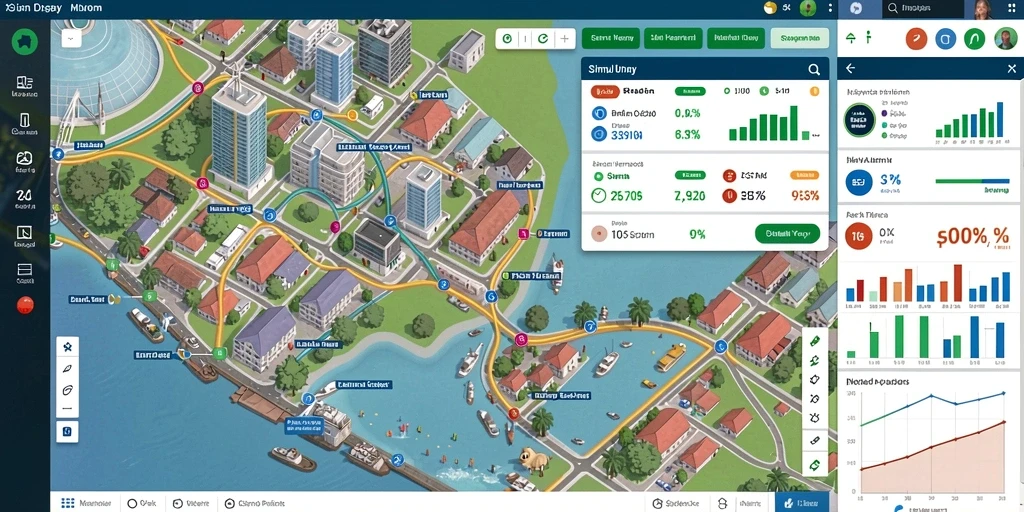Toggle the green radio dot beside 1100
Viewport: 1024px width, 512px height.
coord(727,91)
